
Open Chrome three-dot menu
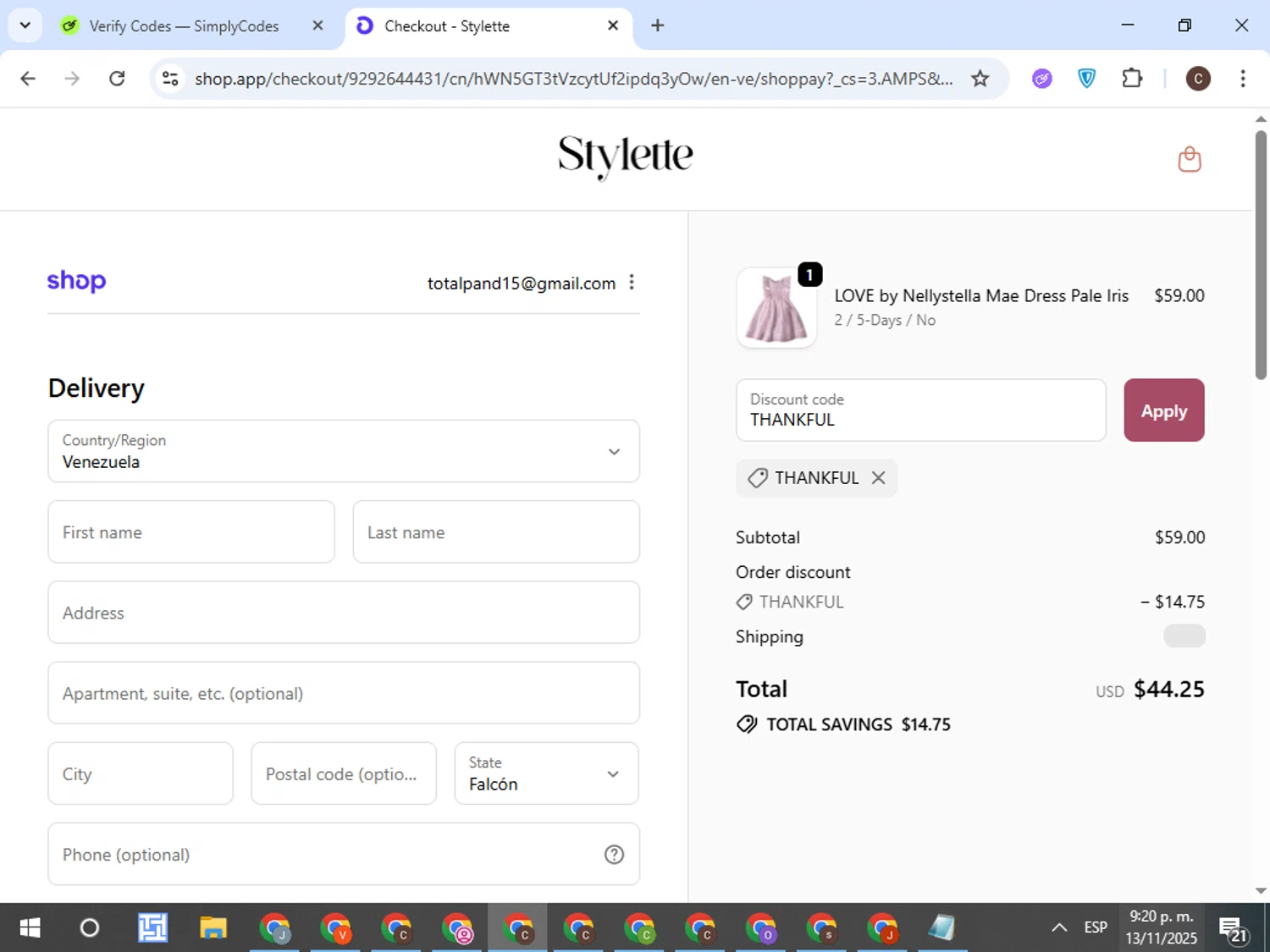click(1242, 79)
